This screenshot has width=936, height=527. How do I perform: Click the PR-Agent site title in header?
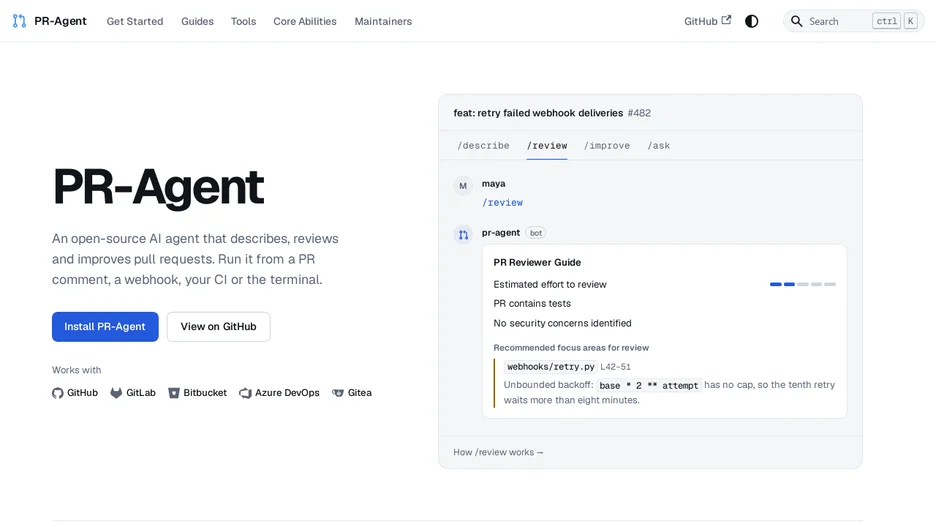(x=60, y=21)
